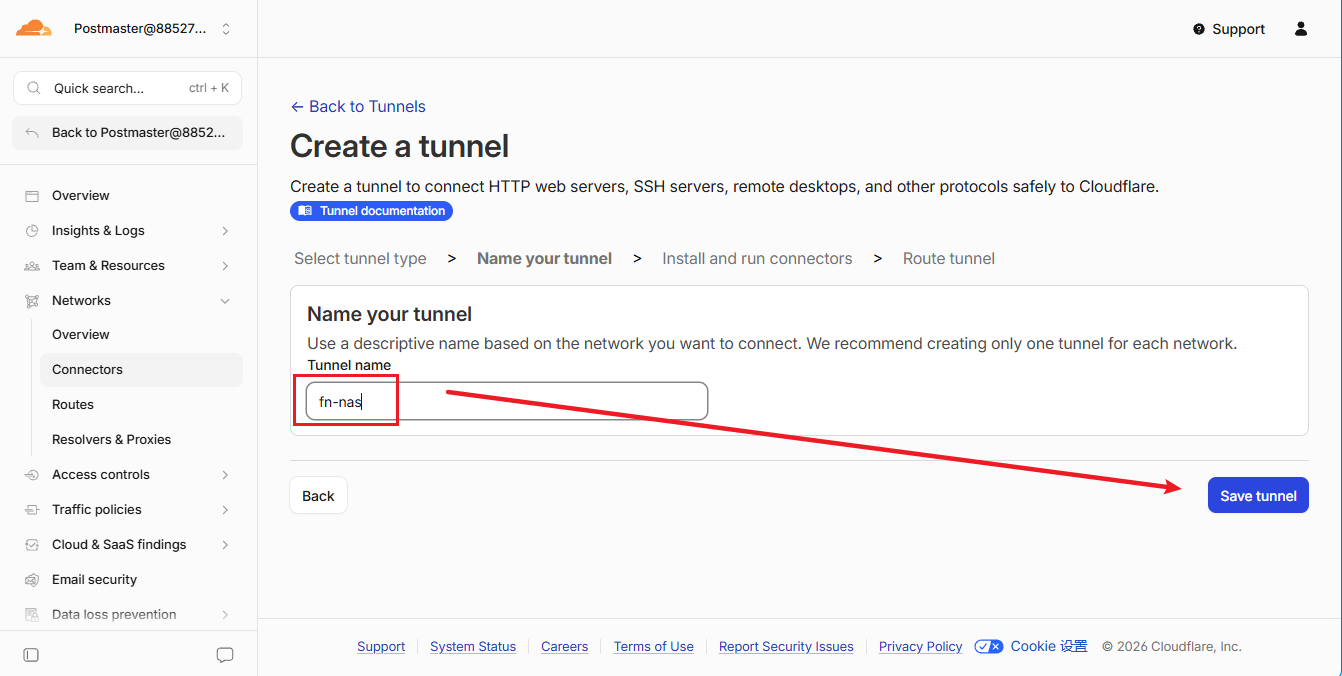Collapse the Networks section

tap(225, 300)
